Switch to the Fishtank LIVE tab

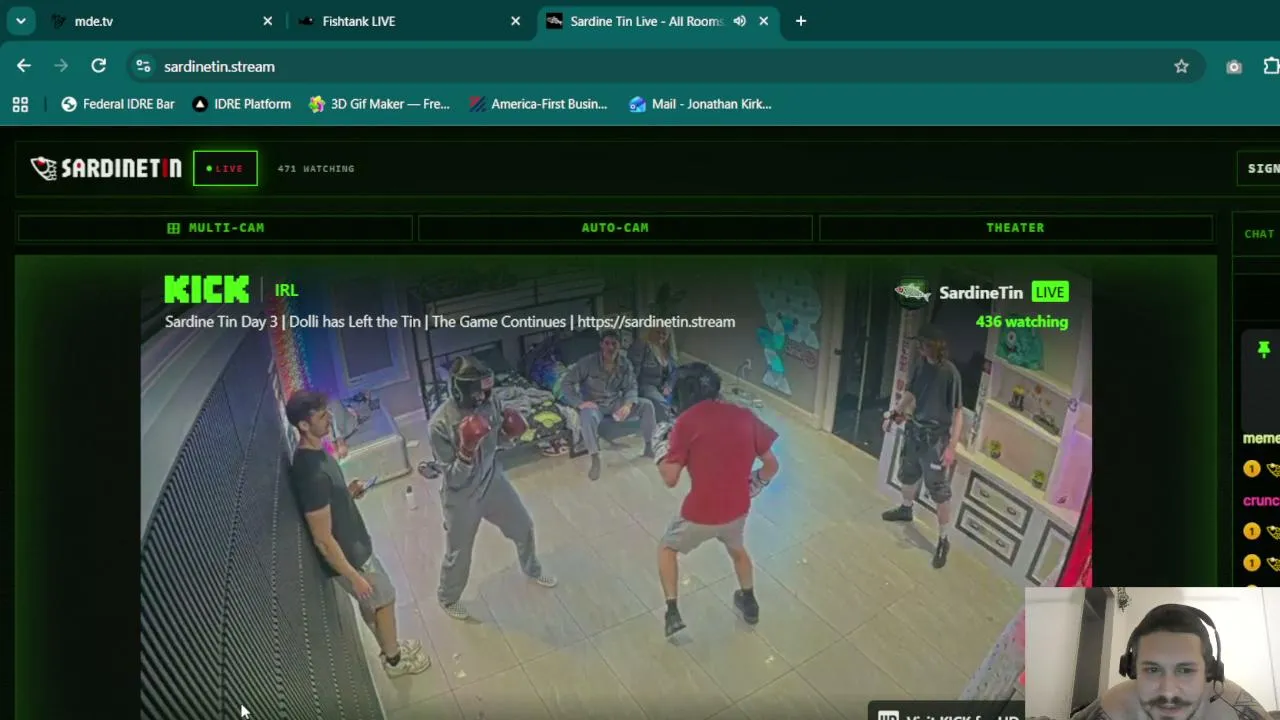410,21
